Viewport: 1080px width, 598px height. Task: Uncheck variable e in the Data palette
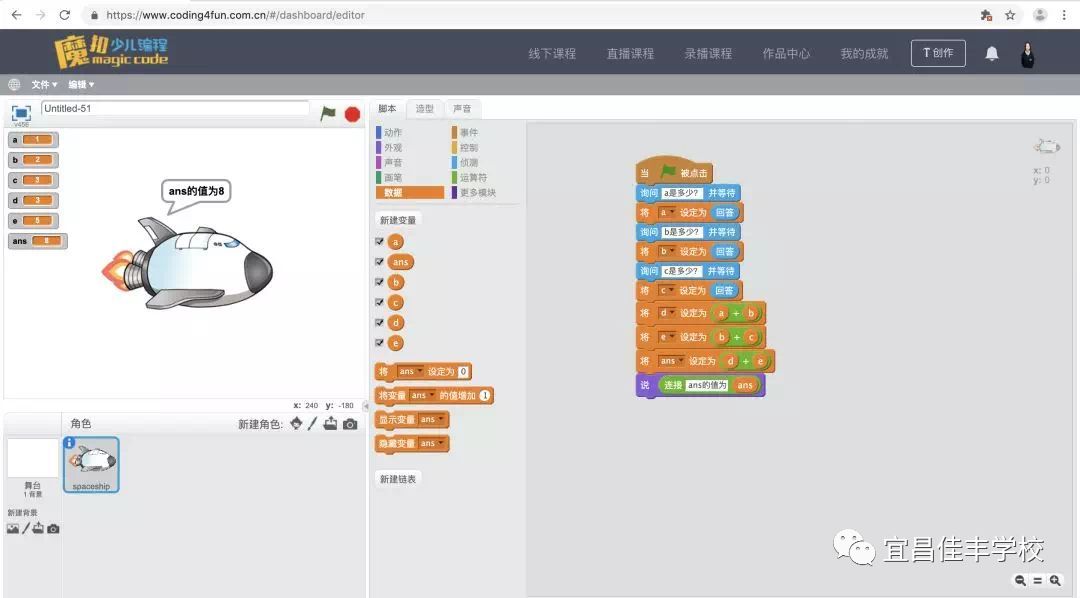point(380,344)
